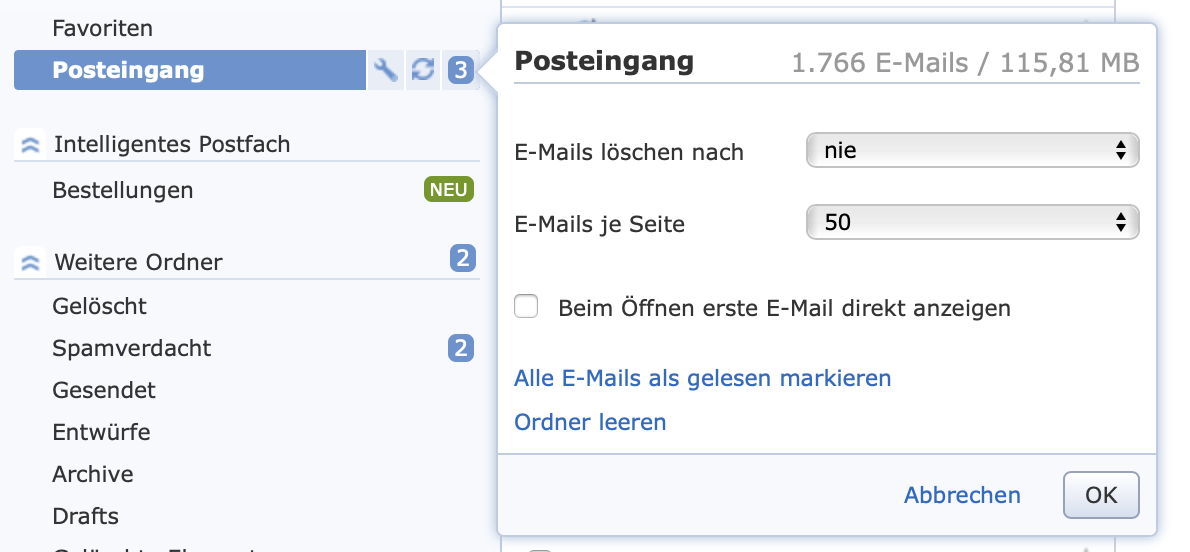
Task: Click 'Alle E-Mails als gelesen markieren'
Action: point(702,378)
